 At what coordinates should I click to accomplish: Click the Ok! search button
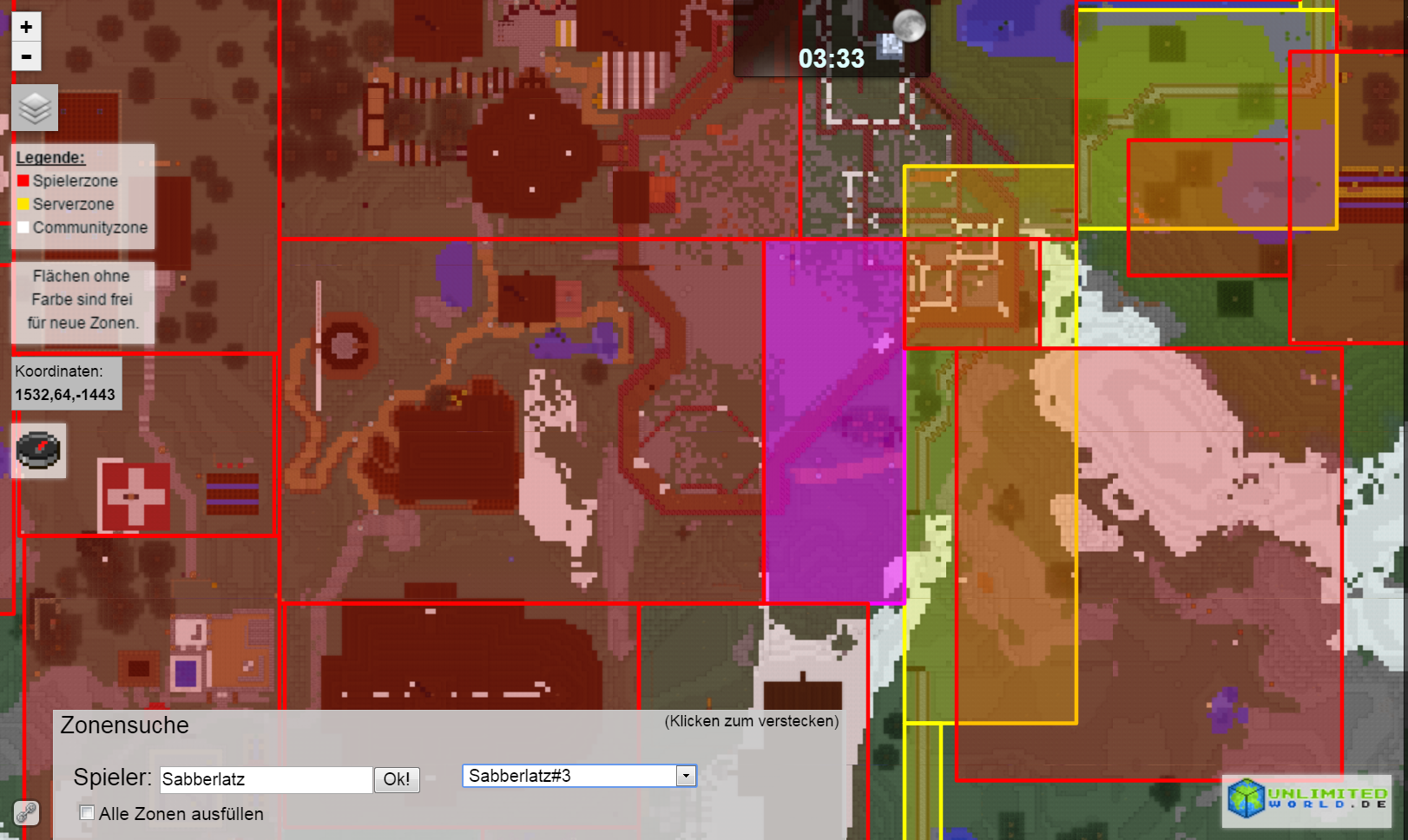(x=397, y=779)
